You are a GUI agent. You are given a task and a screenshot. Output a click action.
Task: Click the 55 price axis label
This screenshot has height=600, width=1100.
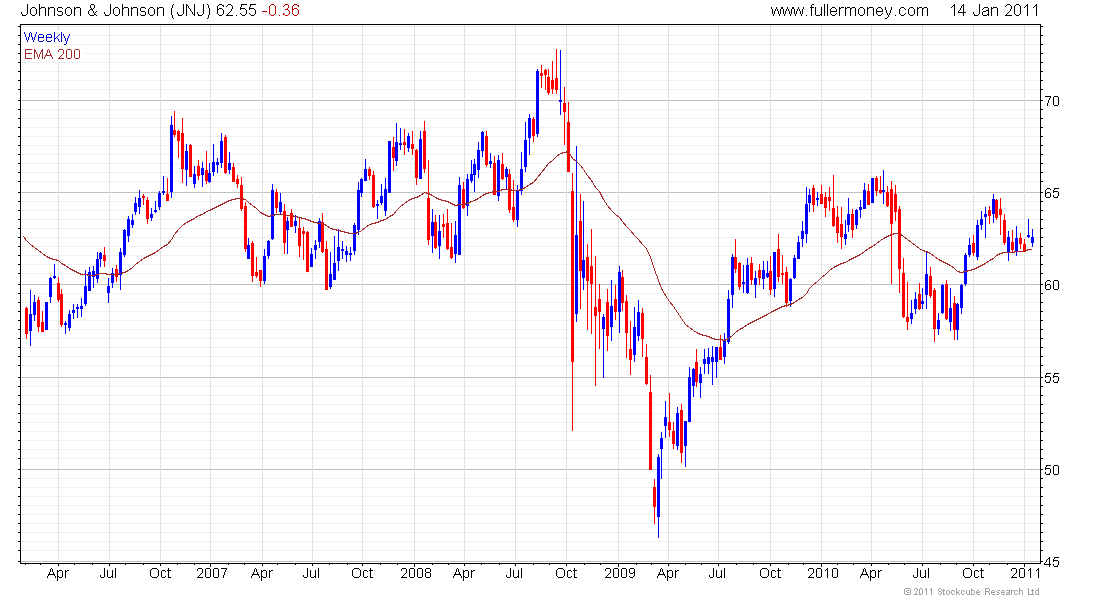click(1052, 378)
